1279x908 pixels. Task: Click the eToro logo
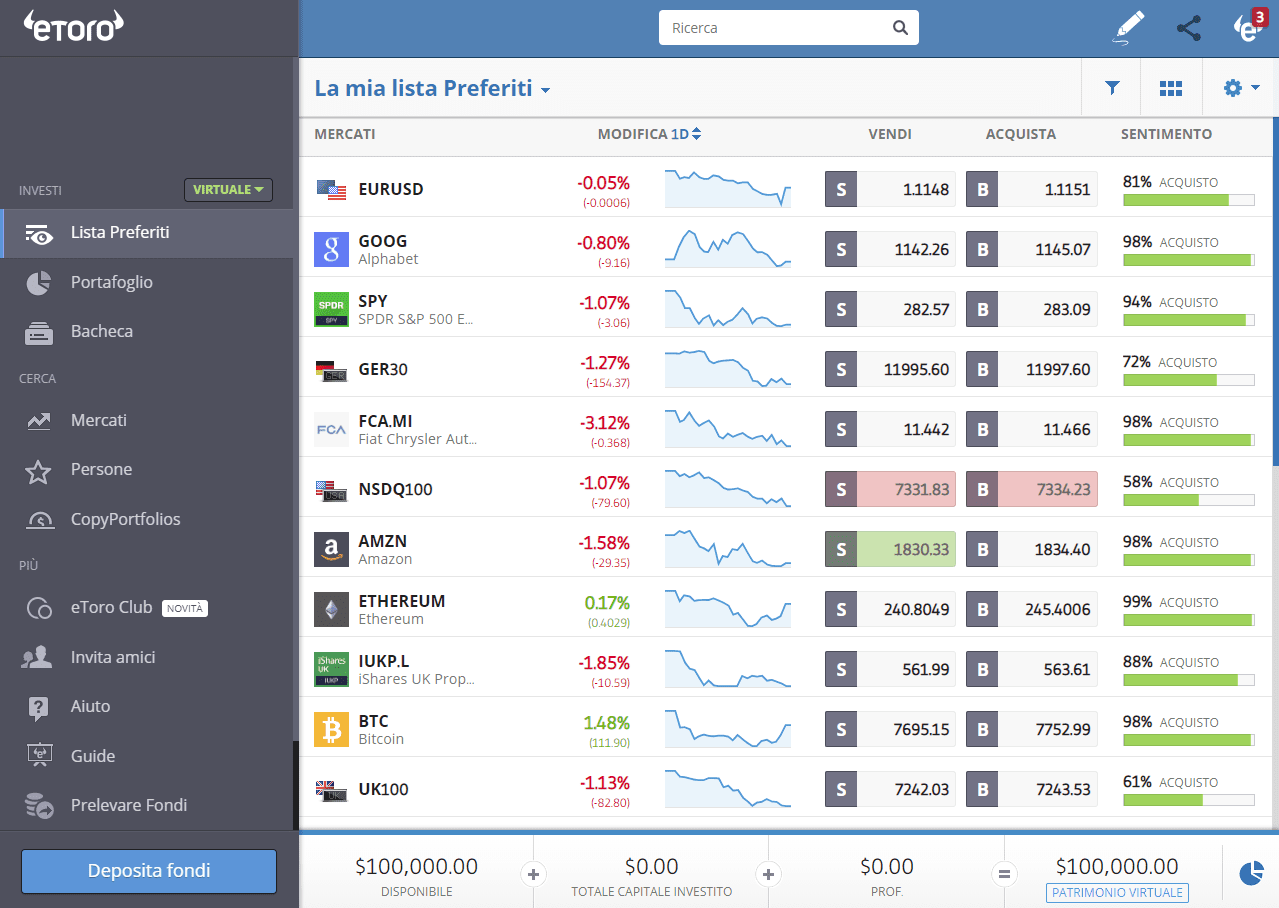74,27
